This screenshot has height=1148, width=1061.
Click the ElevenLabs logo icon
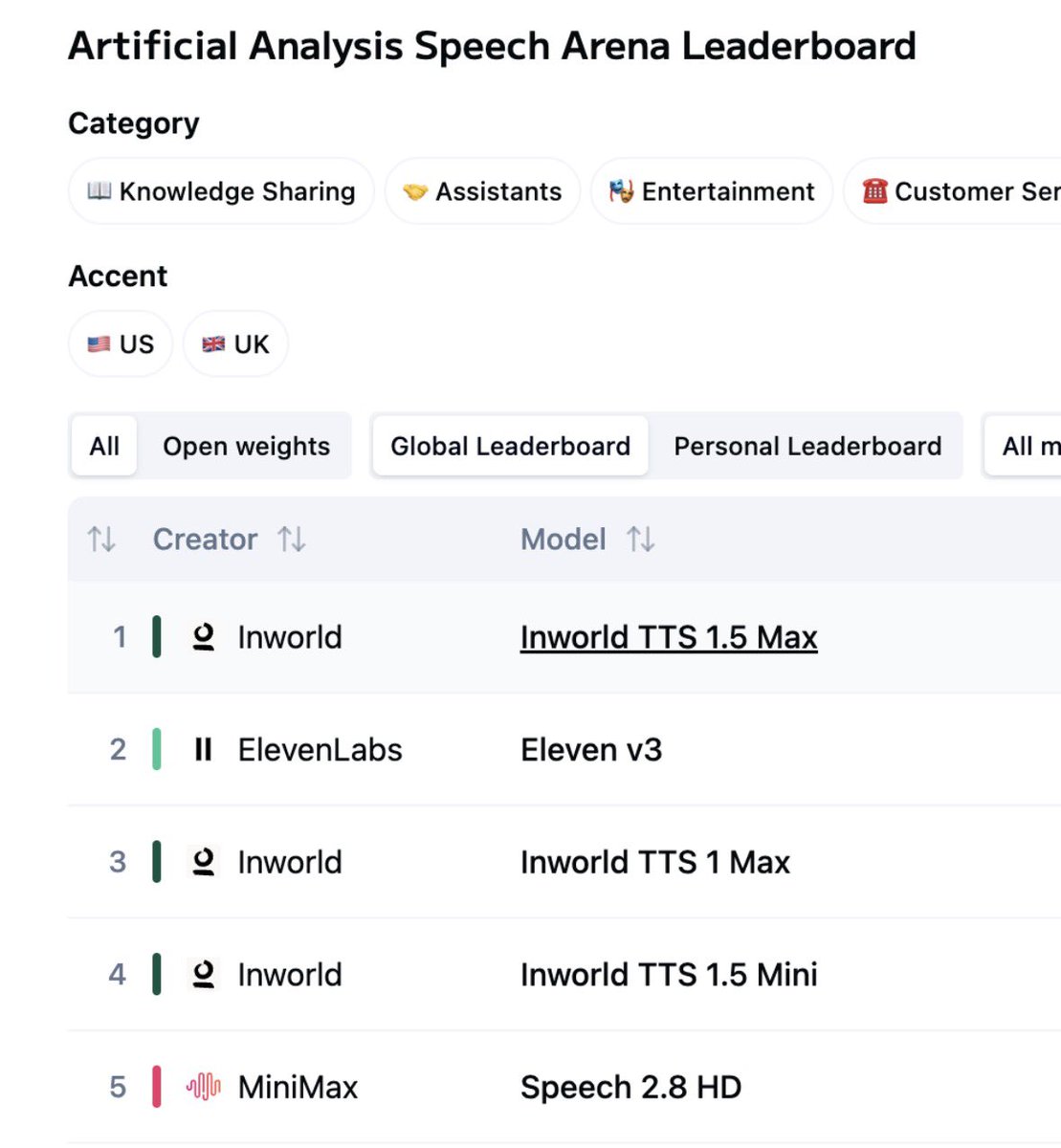(x=203, y=749)
